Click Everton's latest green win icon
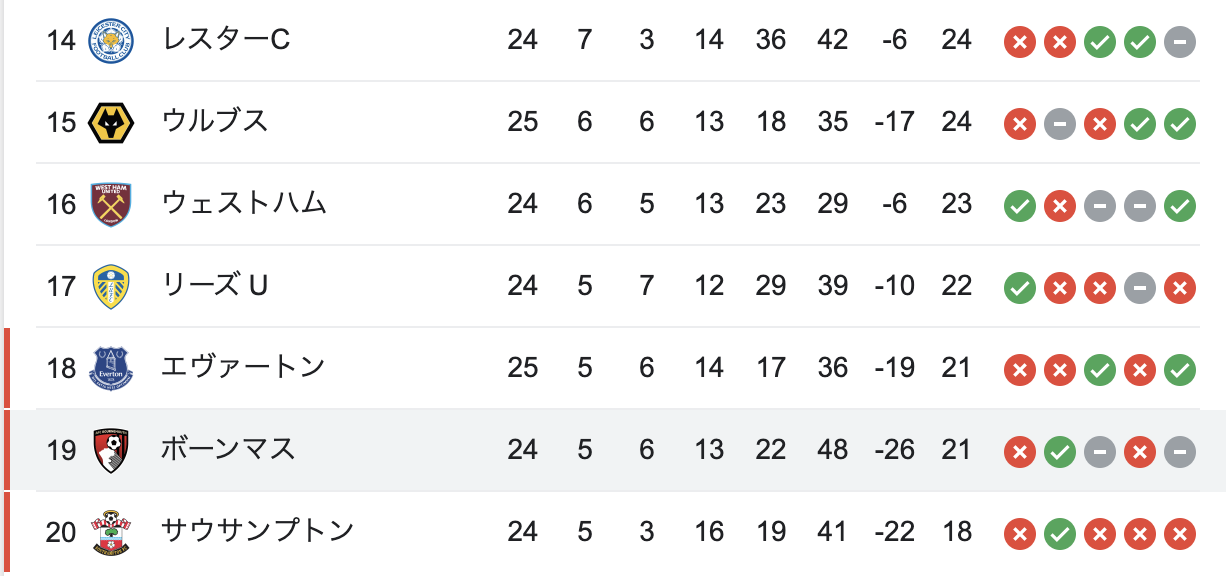 point(1180,370)
